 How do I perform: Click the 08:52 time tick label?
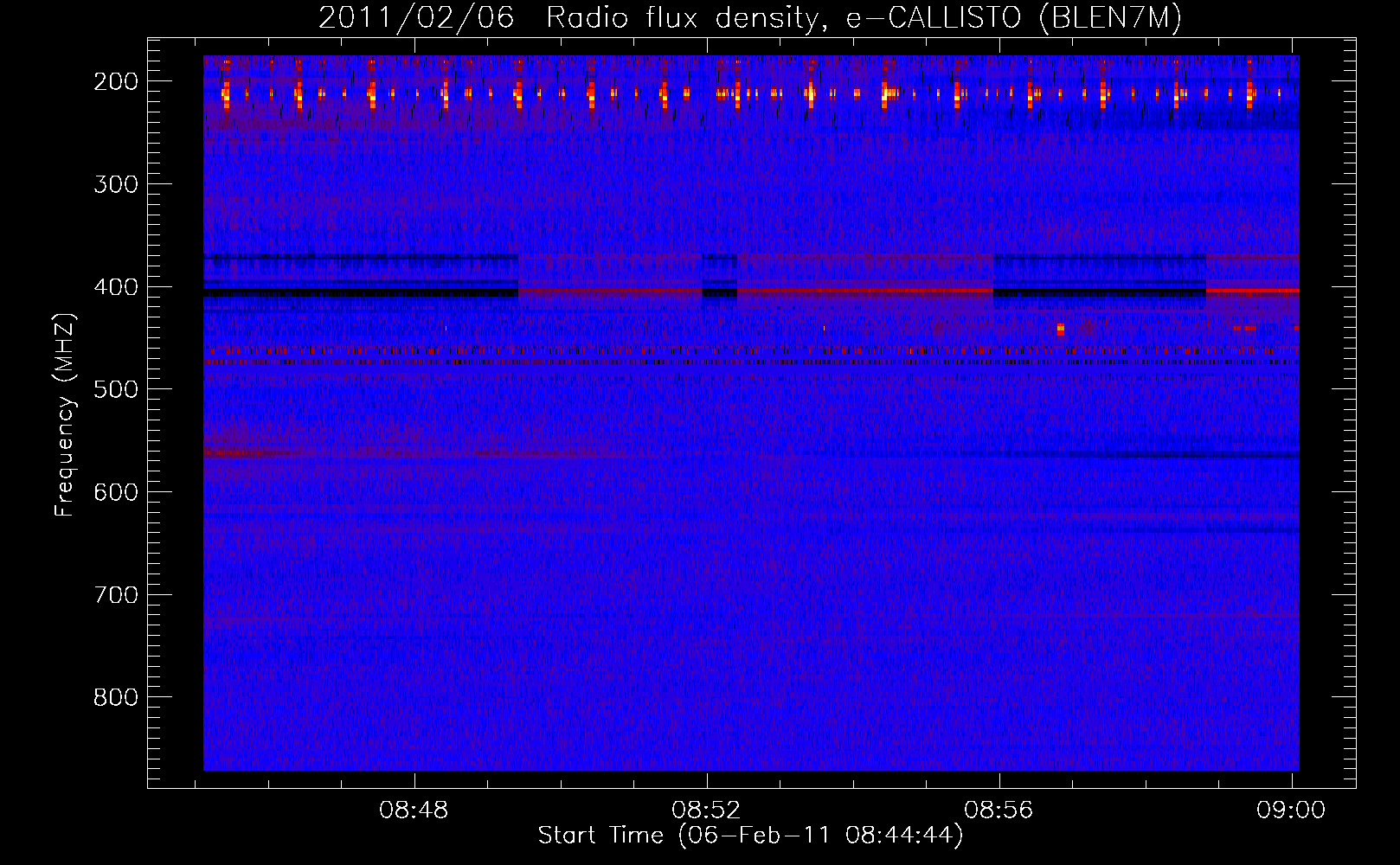[706, 811]
